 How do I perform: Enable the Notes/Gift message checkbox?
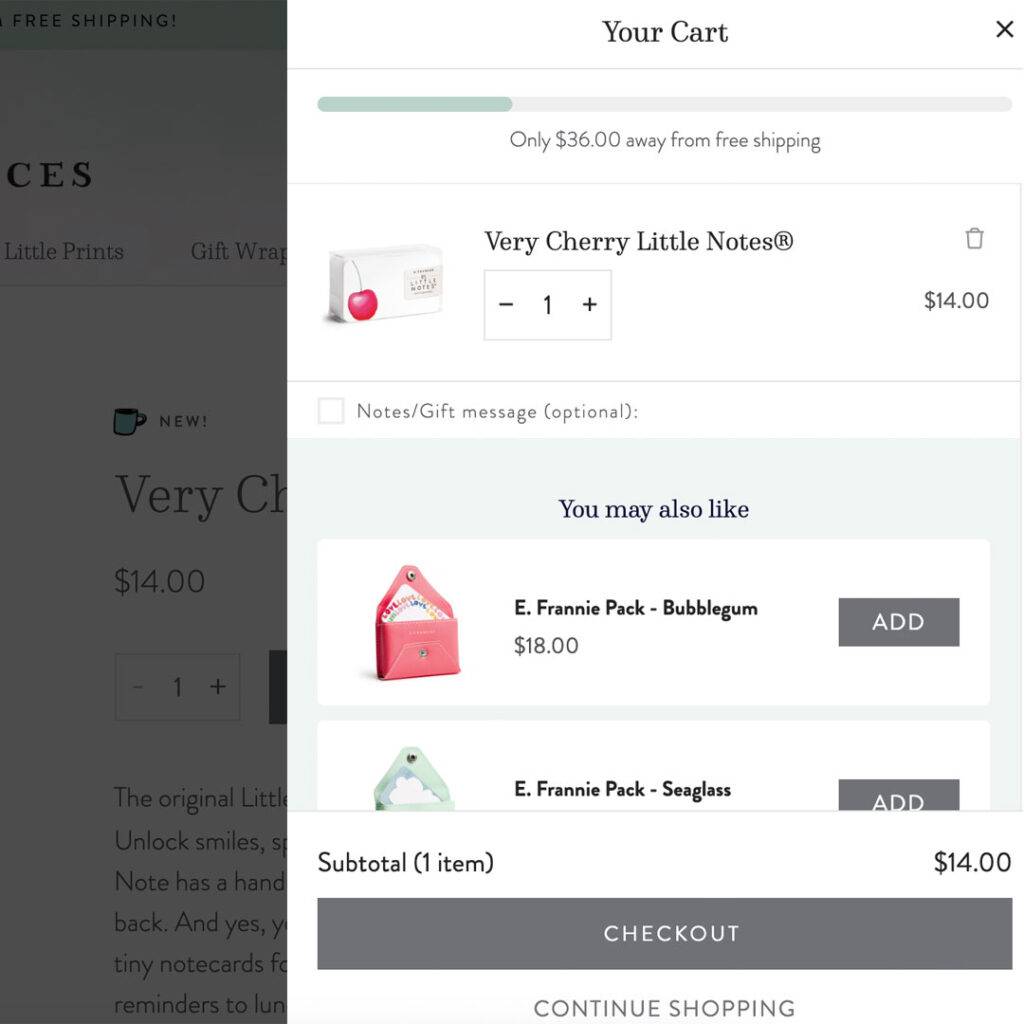point(331,411)
